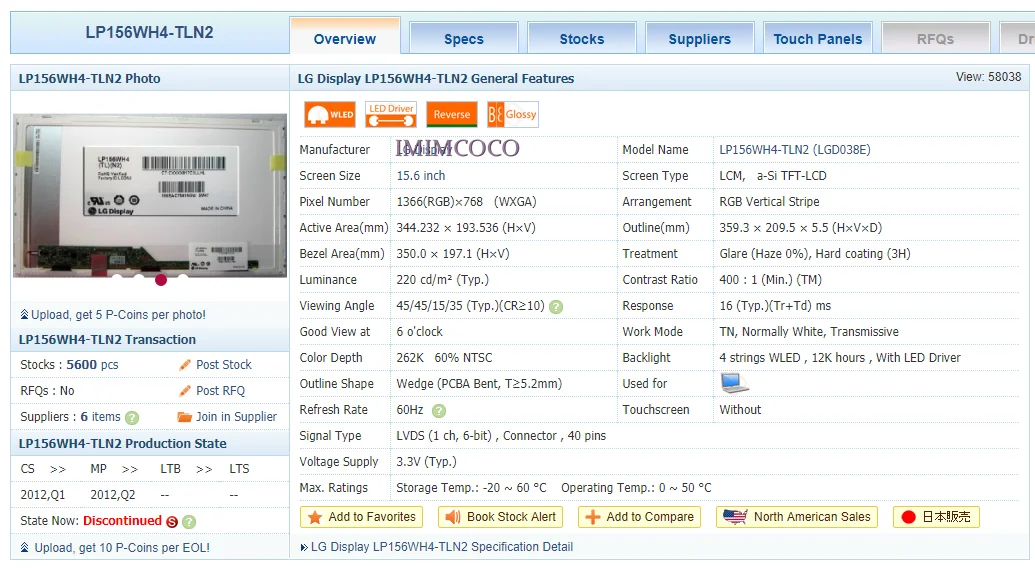Switch to the Stocks tab
1035x570 pixels.
(x=582, y=38)
